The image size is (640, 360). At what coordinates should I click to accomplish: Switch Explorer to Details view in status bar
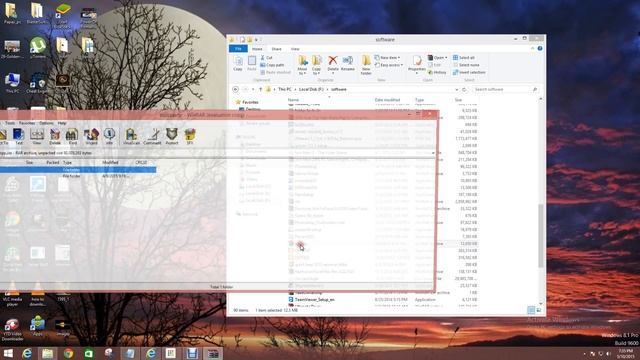click(531, 310)
